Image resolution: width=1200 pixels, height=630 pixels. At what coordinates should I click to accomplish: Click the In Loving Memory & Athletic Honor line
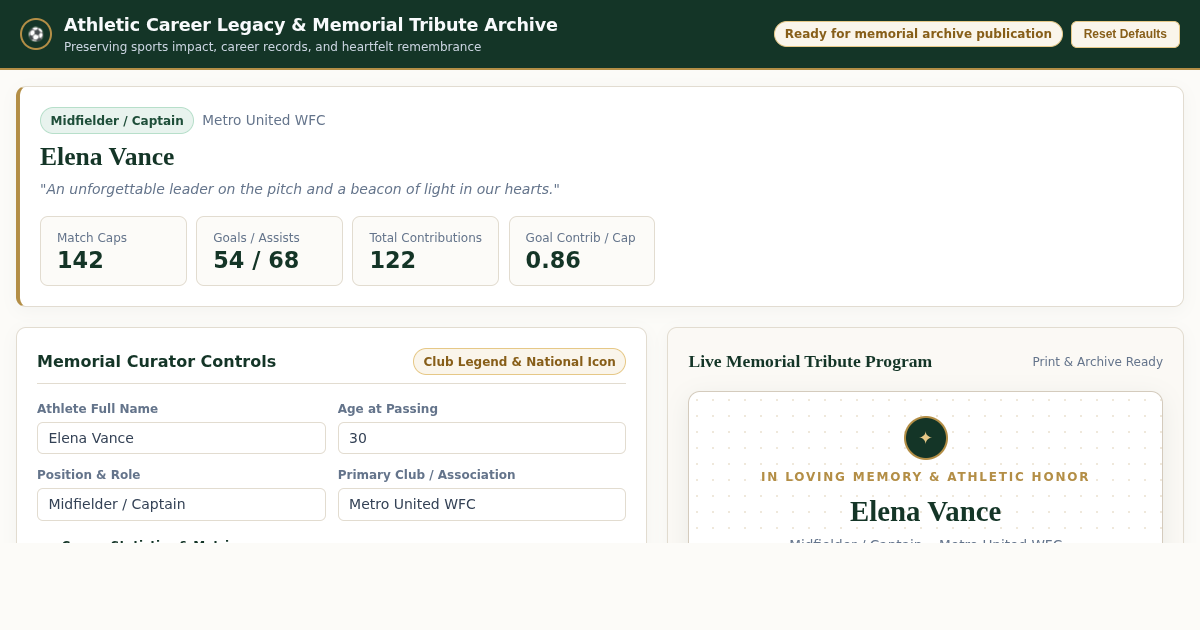[x=925, y=477]
